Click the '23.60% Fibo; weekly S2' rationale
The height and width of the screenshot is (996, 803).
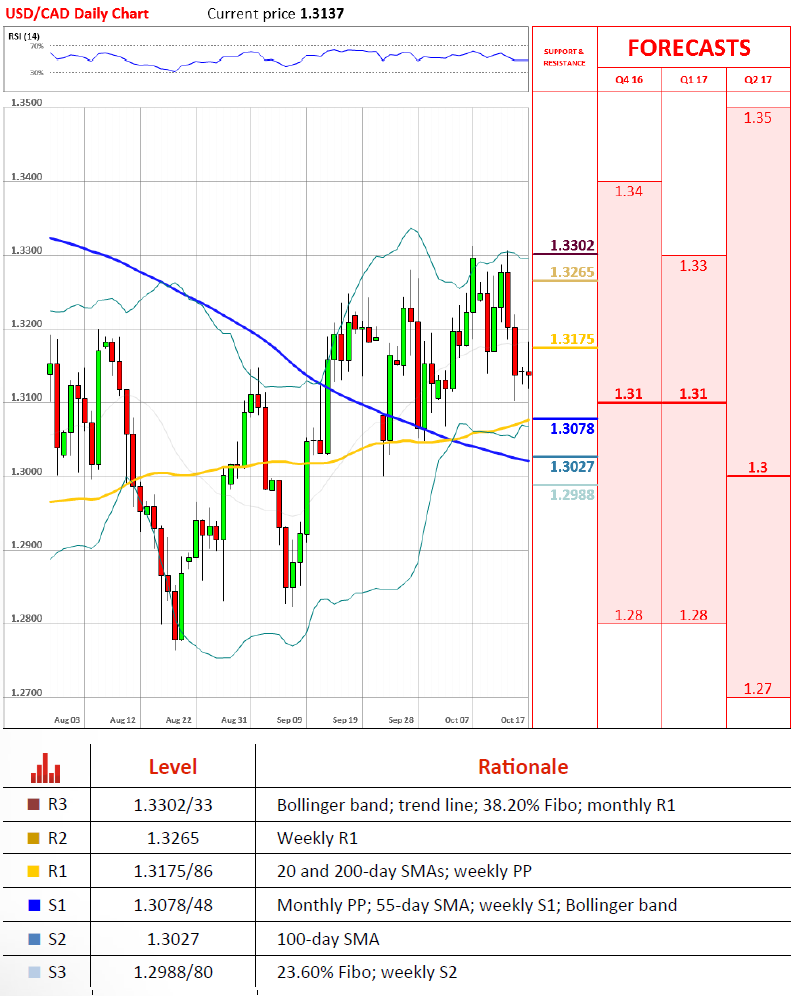(367, 972)
